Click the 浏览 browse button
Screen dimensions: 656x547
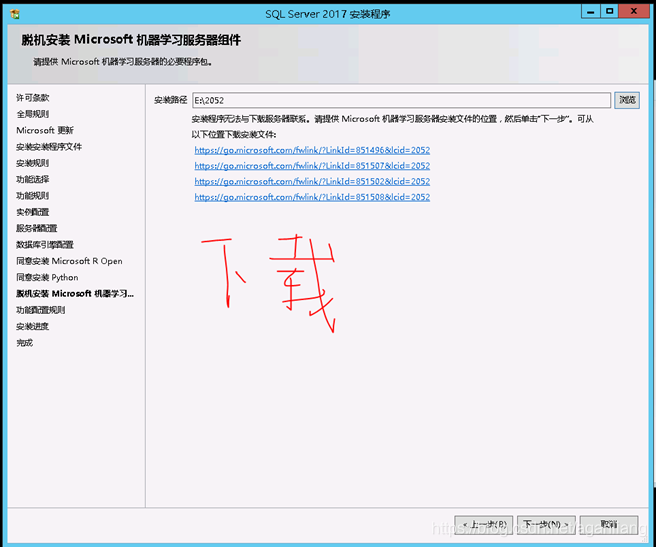[x=627, y=100]
